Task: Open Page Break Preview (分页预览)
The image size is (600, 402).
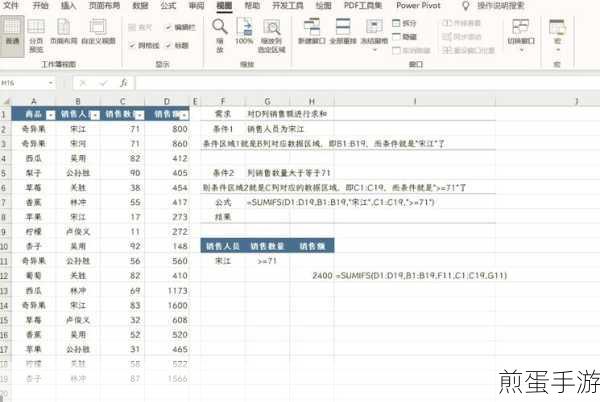Action: pyautogui.click(x=36, y=36)
